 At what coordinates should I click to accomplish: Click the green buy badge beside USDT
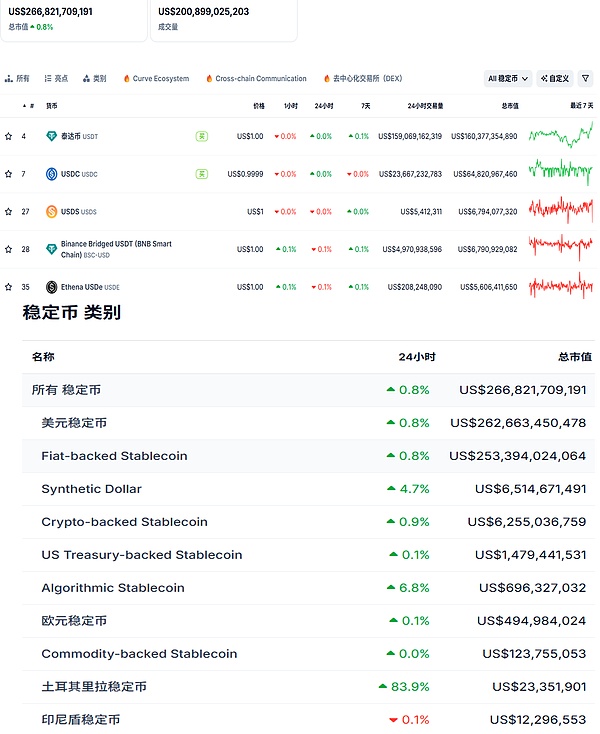(201, 136)
